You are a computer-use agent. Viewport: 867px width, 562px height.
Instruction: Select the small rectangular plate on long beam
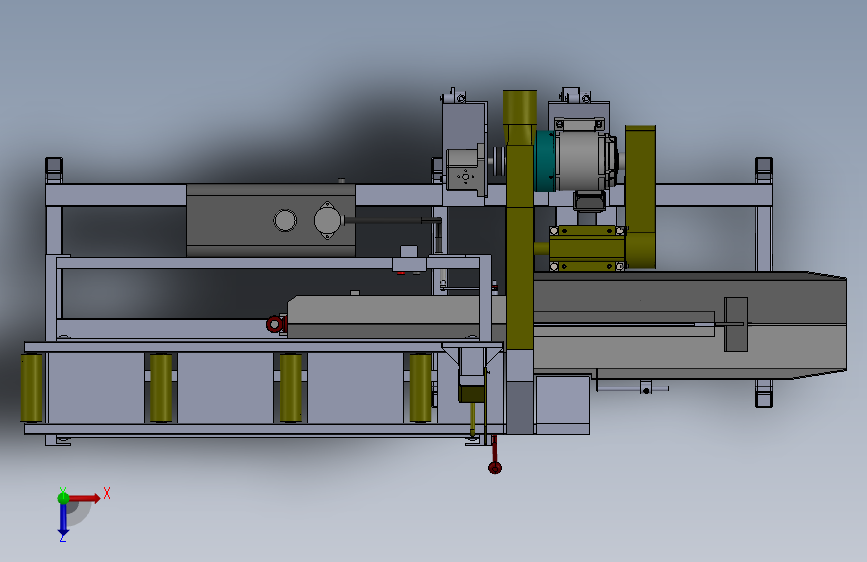pos(736,324)
